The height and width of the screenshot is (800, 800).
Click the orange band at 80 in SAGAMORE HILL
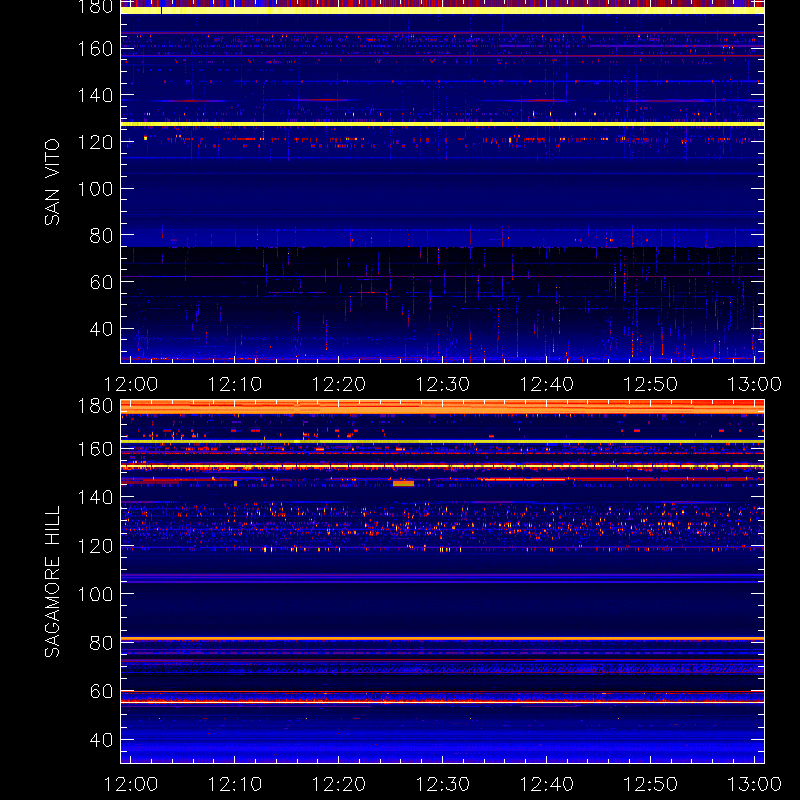(x=442, y=638)
